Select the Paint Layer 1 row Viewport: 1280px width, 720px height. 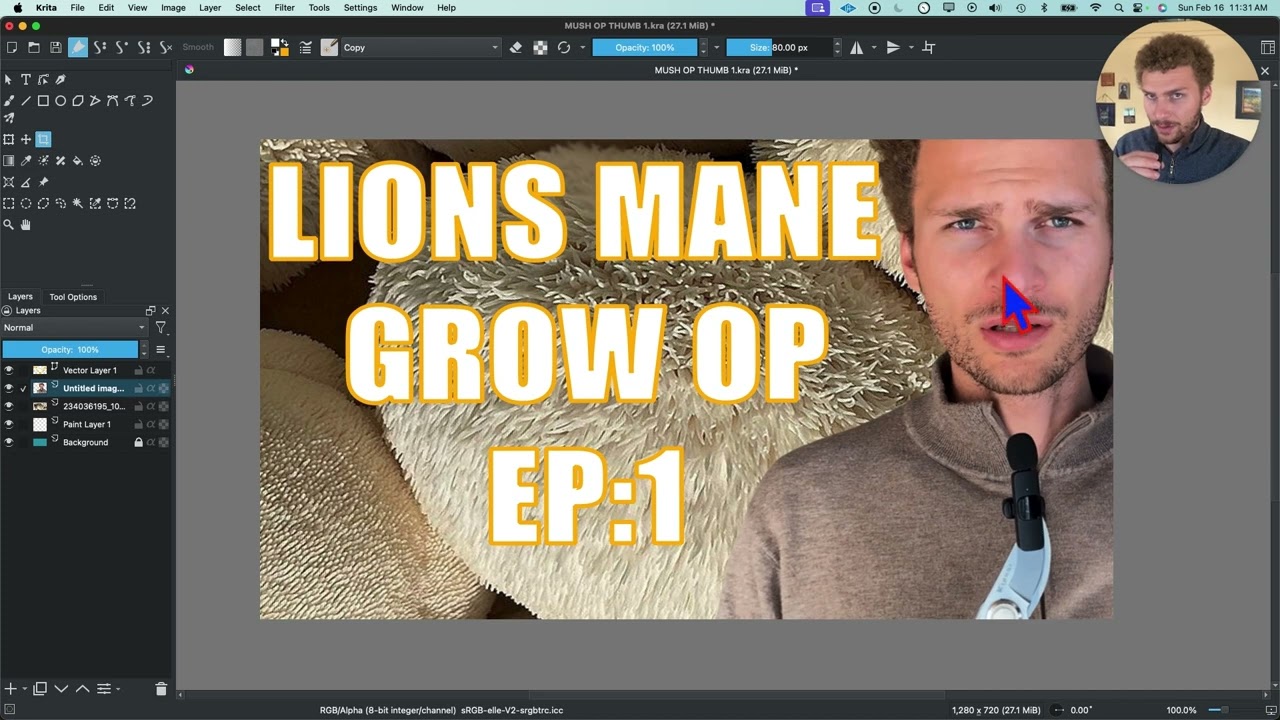click(x=86, y=424)
